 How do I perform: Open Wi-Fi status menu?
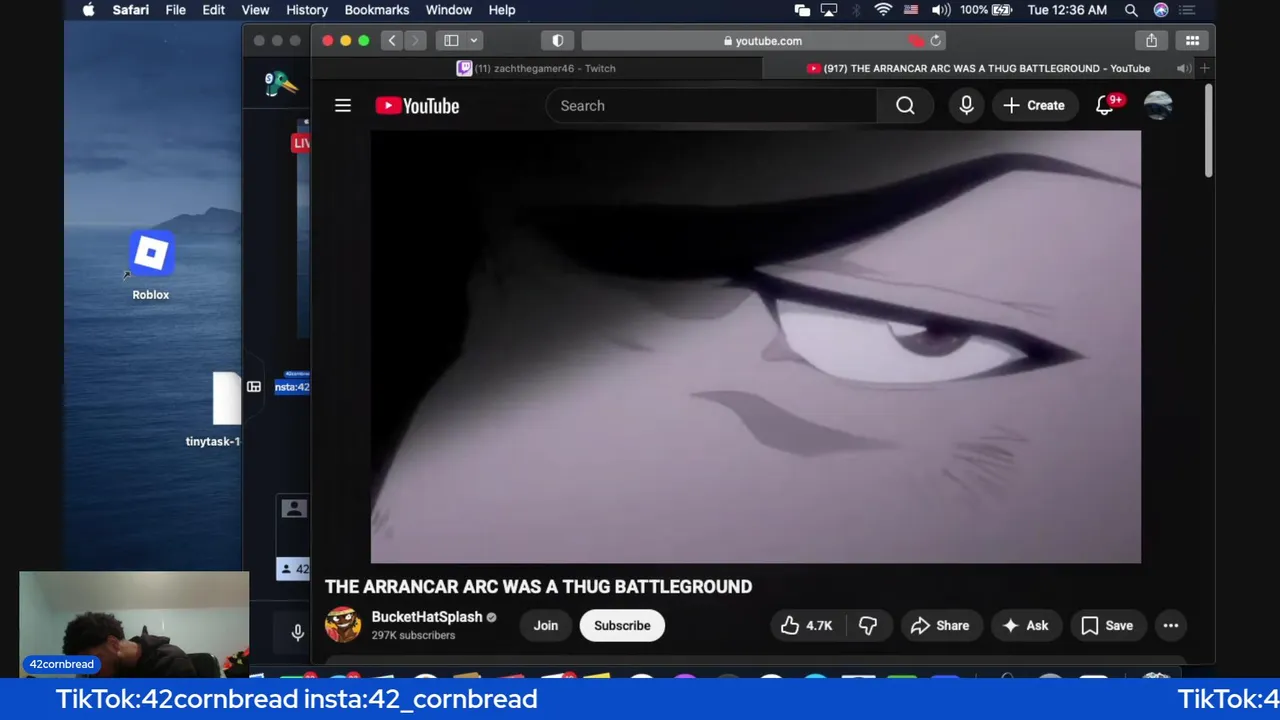point(883,10)
